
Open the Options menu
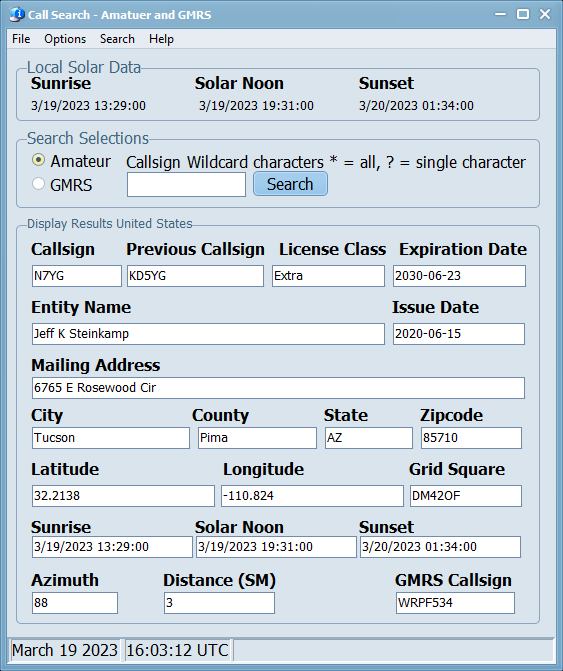(65, 39)
